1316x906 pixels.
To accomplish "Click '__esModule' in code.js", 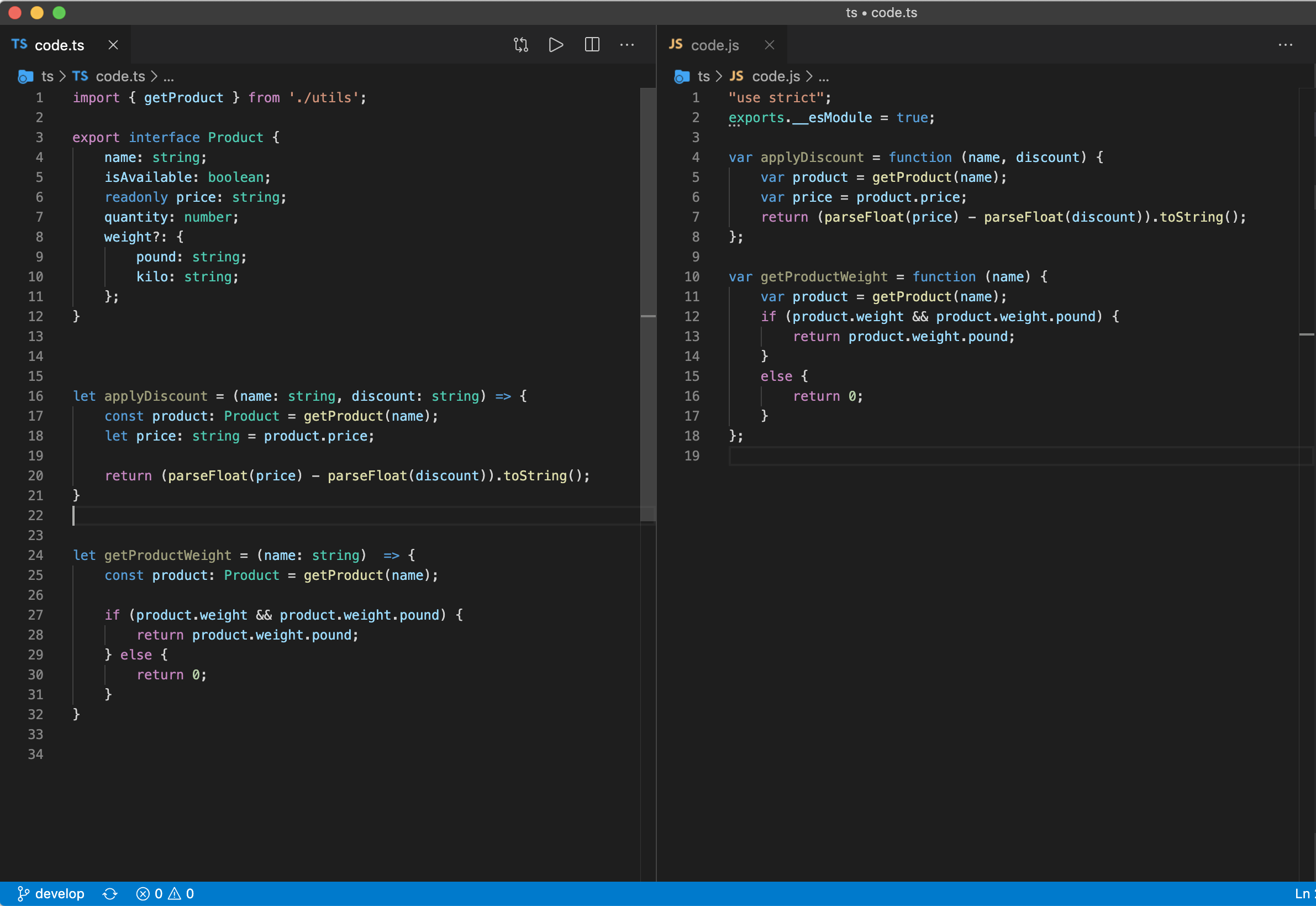I will (x=832, y=118).
